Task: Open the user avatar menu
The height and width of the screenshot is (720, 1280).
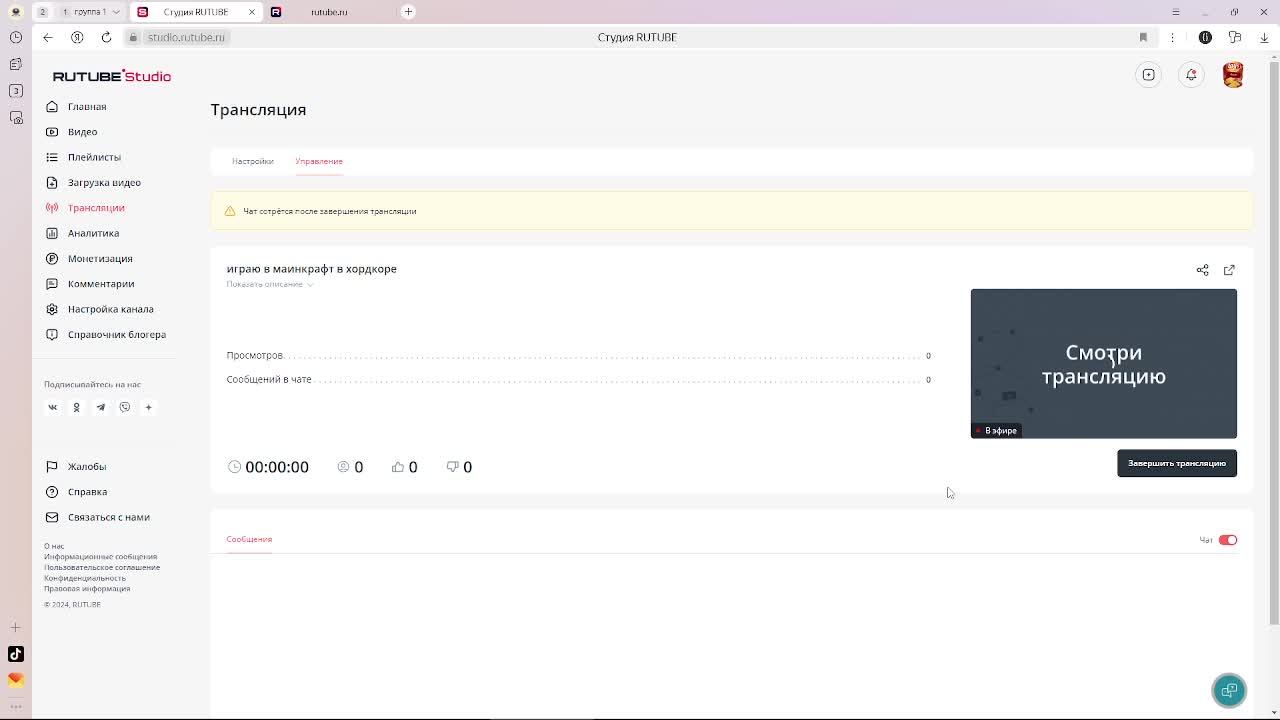Action: pos(1233,75)
